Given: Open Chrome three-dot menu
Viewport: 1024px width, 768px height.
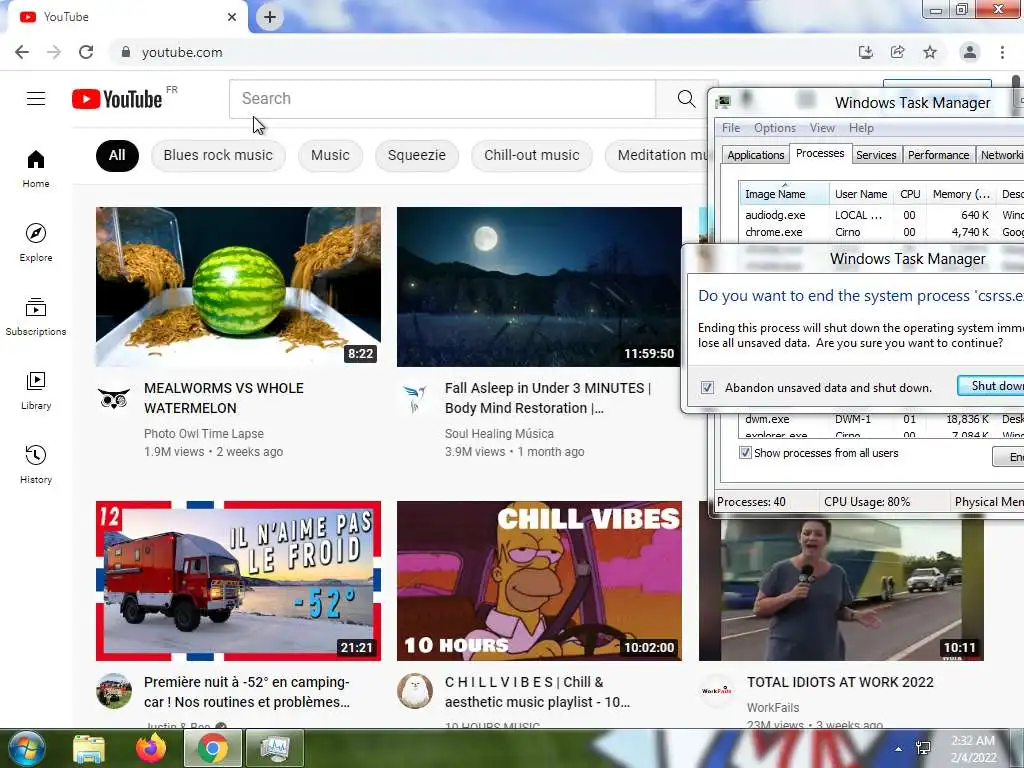Looking at the screenshot, I should coord(1002,52).
